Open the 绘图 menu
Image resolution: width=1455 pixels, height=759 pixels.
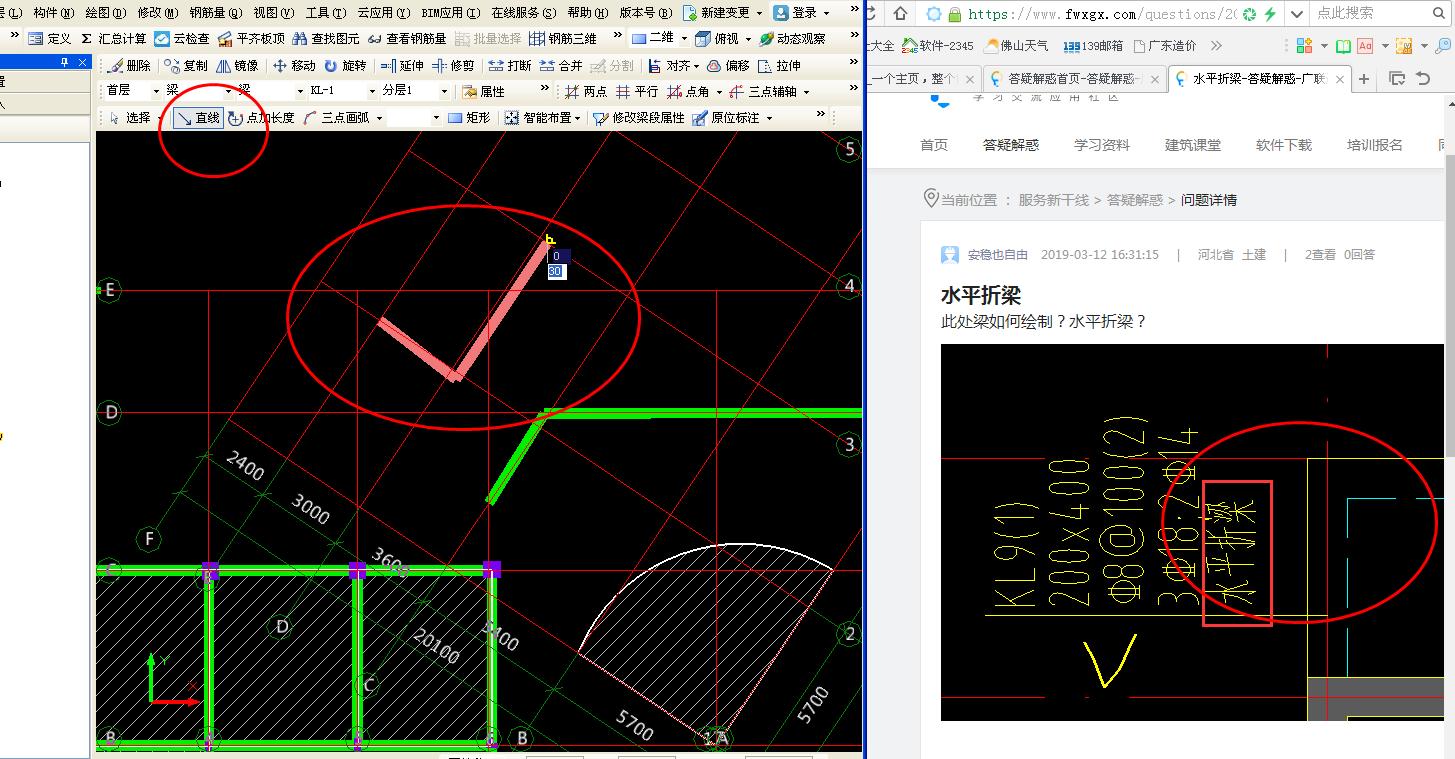pos(105,12)
